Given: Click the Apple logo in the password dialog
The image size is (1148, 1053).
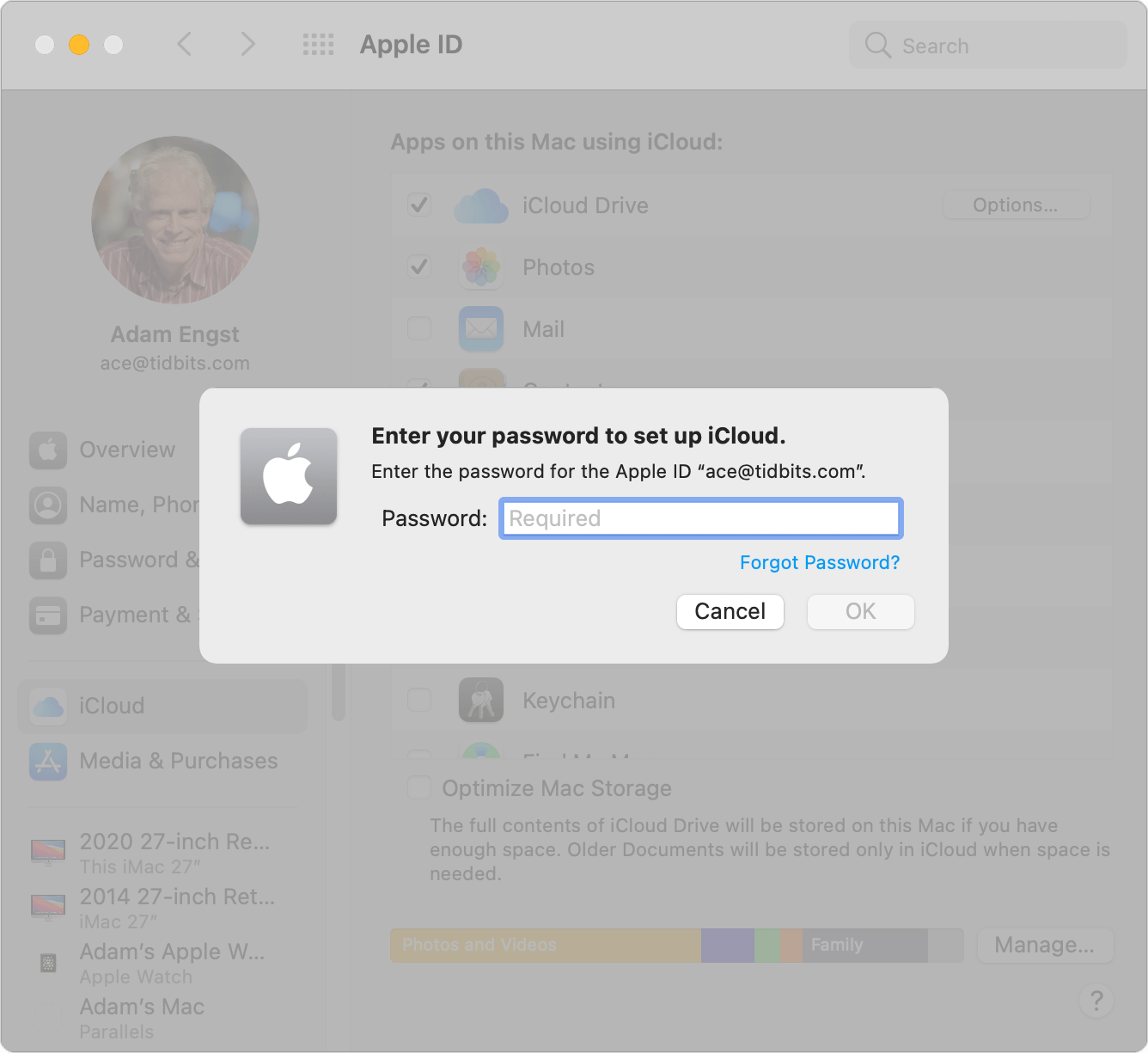Looking at the screenshot, I should pyautogui.click(x=289, y=477).
